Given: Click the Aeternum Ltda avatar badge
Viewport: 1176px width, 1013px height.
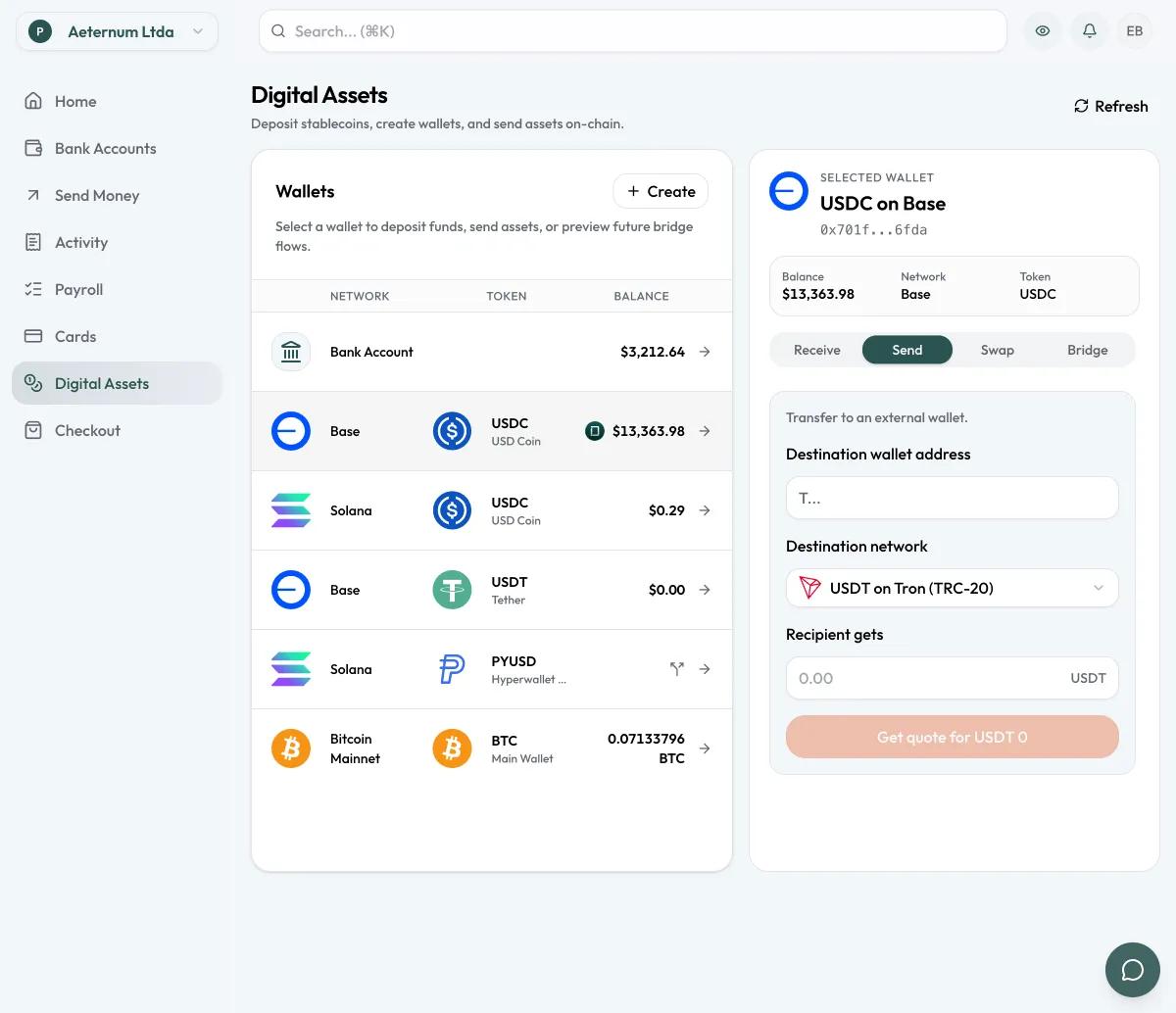Looking at the screenshot, I should coord(40,31).
